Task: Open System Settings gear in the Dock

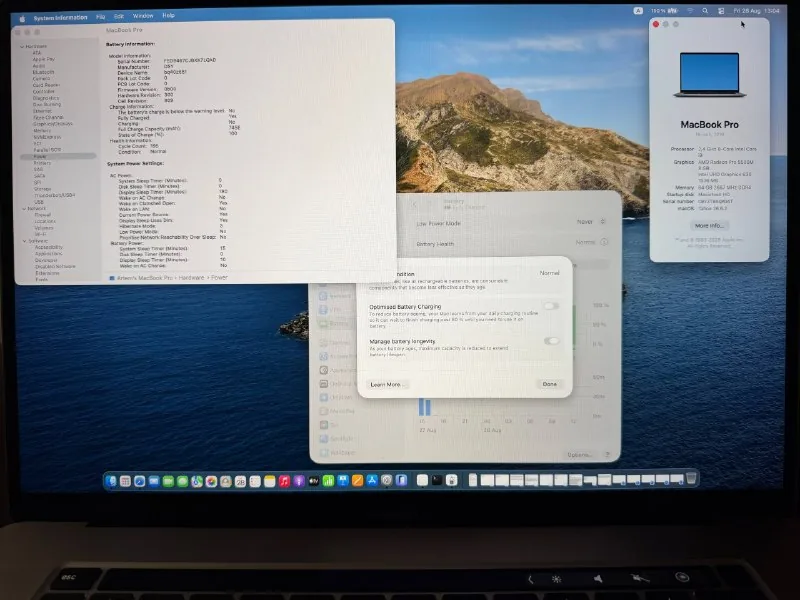Action: coord(387,481)
